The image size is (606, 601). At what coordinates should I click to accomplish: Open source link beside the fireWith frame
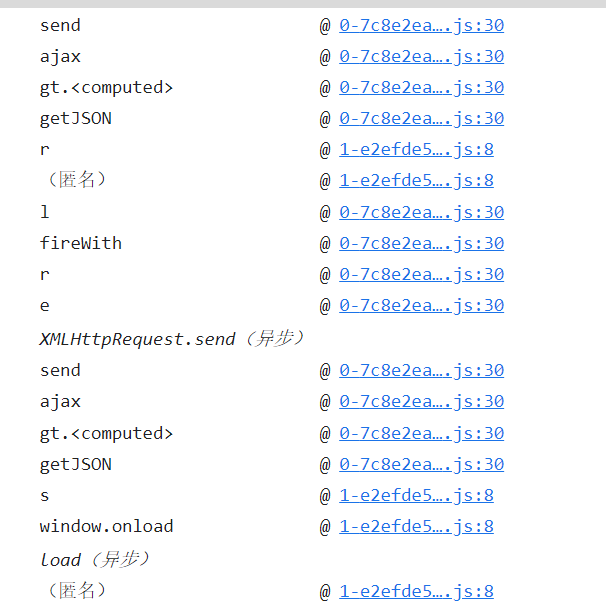[x=421, y=243]
